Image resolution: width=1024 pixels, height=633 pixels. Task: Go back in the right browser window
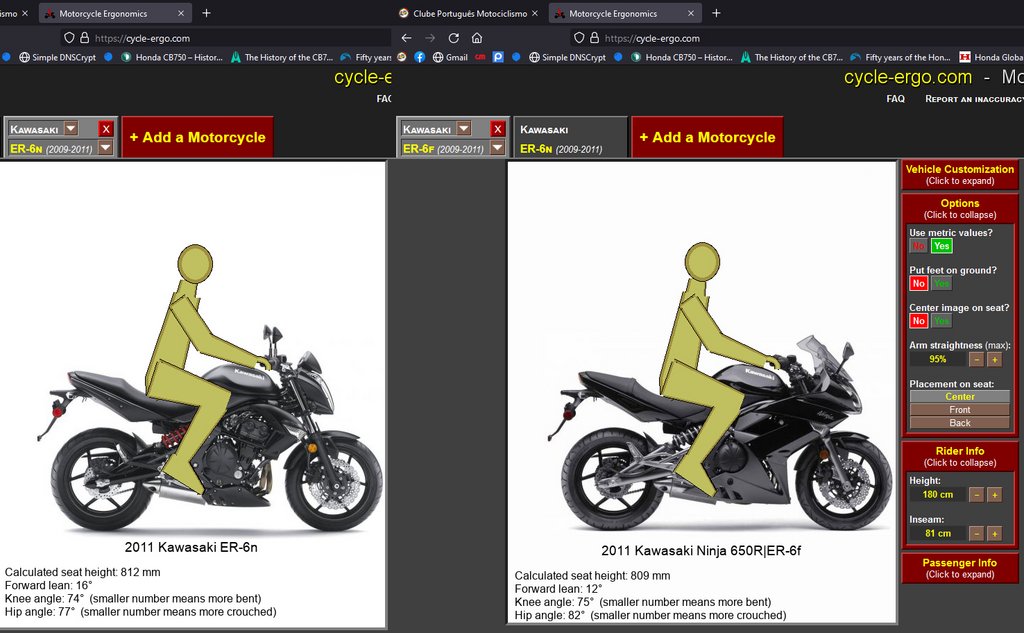tap(406, 38)
